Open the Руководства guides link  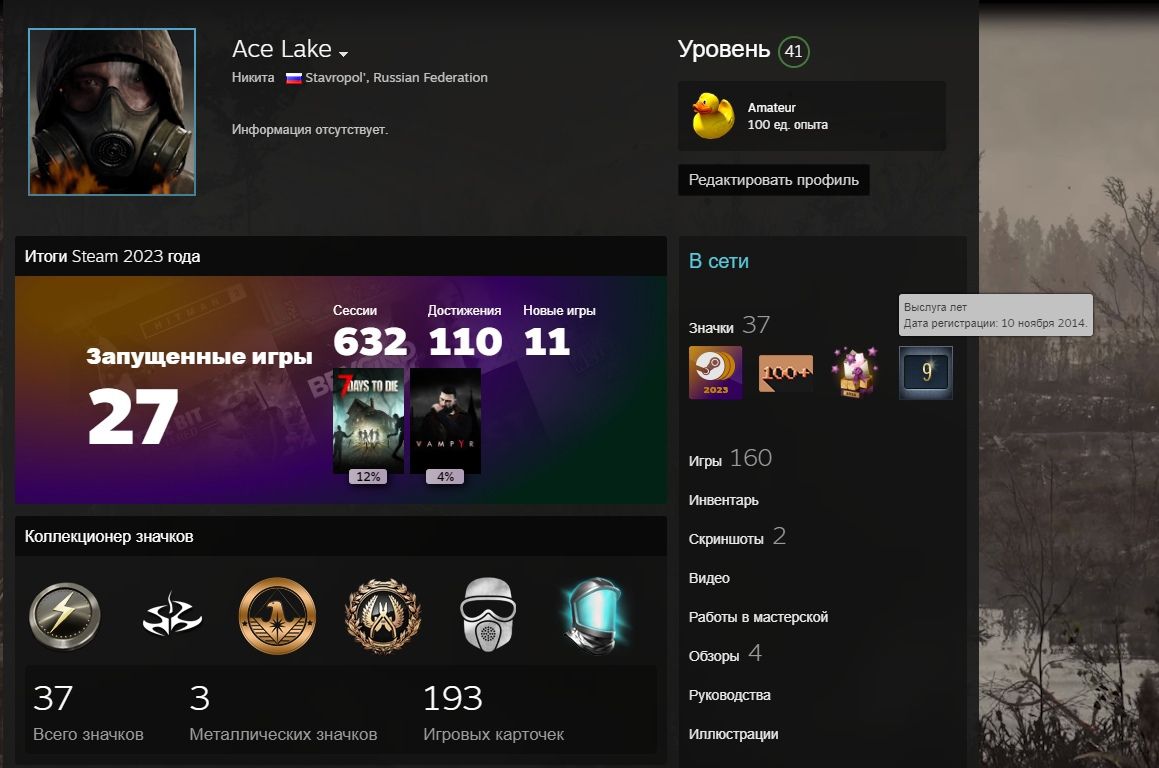[730, 696]
